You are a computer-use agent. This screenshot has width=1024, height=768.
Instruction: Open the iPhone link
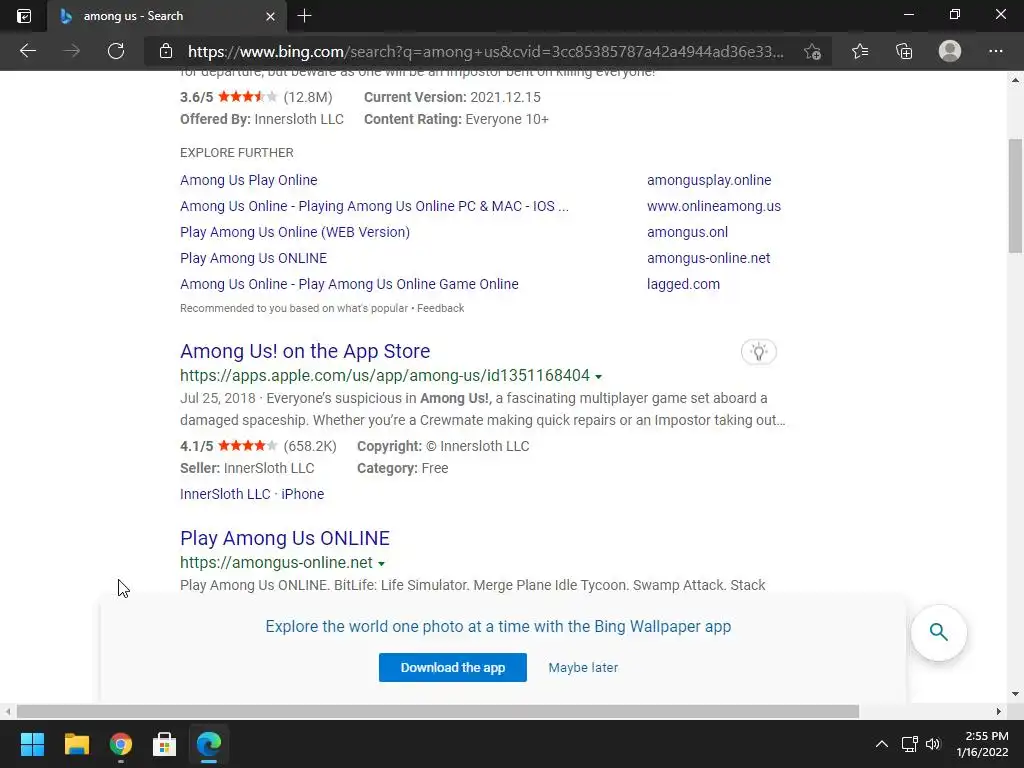[302, 494]
